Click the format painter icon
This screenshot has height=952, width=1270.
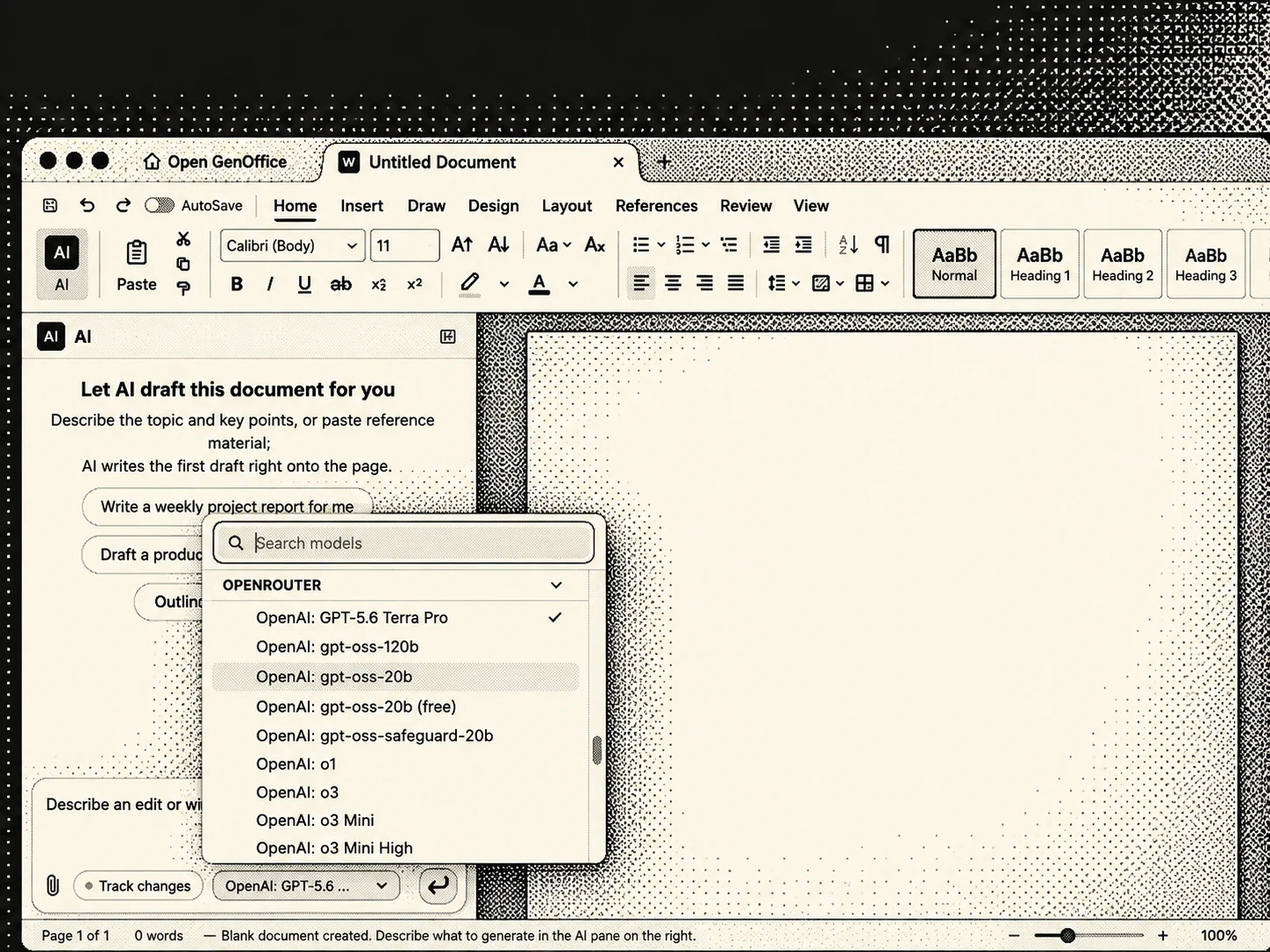(x=183, y=288)
